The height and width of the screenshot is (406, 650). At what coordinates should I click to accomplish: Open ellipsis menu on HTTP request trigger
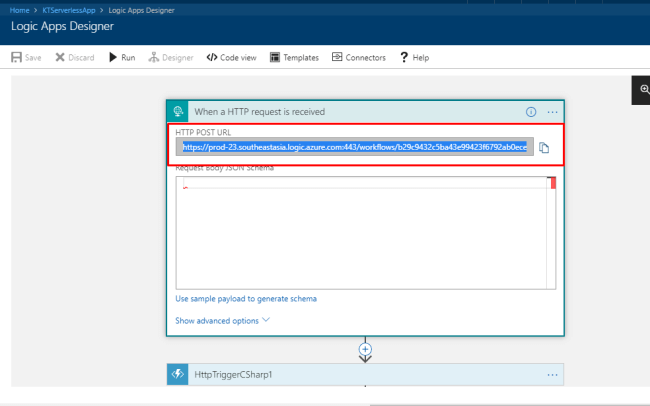pyautogui.click(x=552, y=112)
